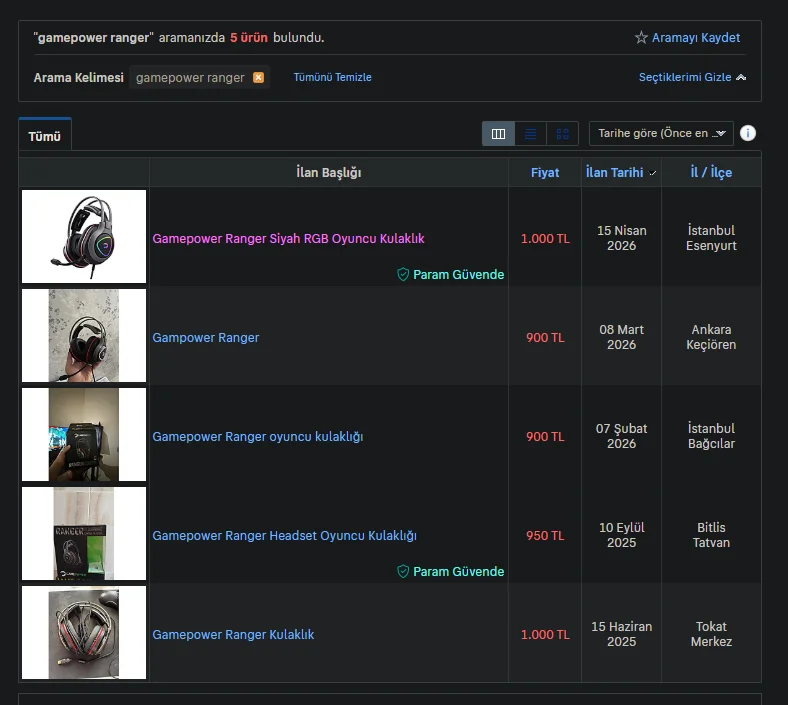Image resolution: width=788 pixels, height=705 pixels.
Task: Sort by İl / İlçe column header
Action: [711, 173]
